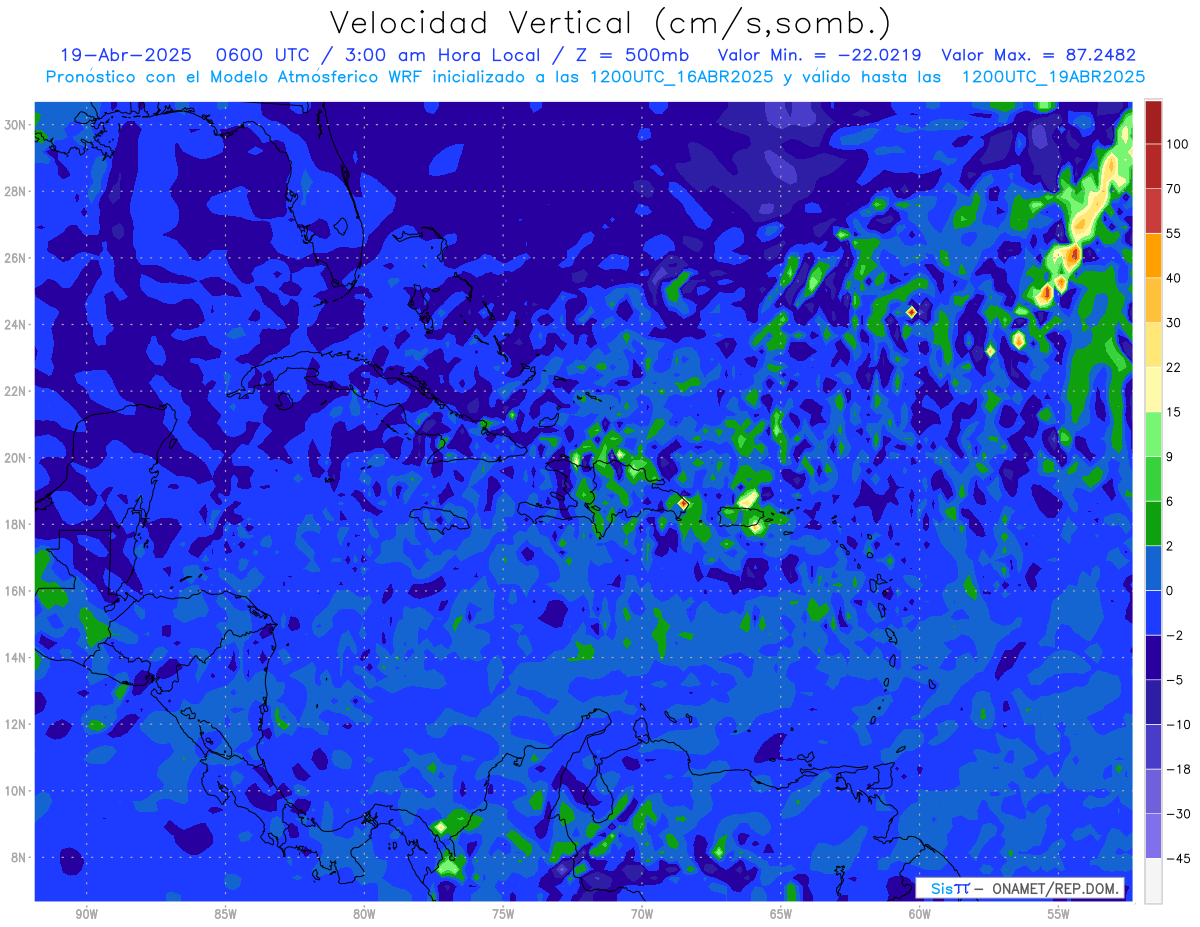Click the "8N" latitude label

coord(19,858)
